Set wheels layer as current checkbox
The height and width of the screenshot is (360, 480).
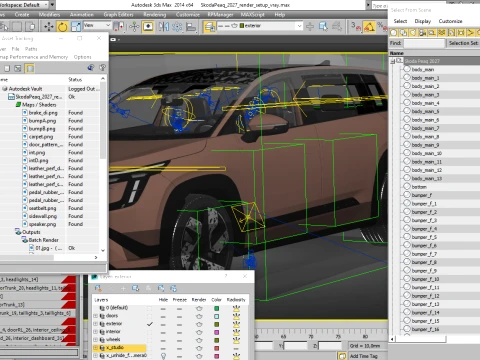click(149, 340)
